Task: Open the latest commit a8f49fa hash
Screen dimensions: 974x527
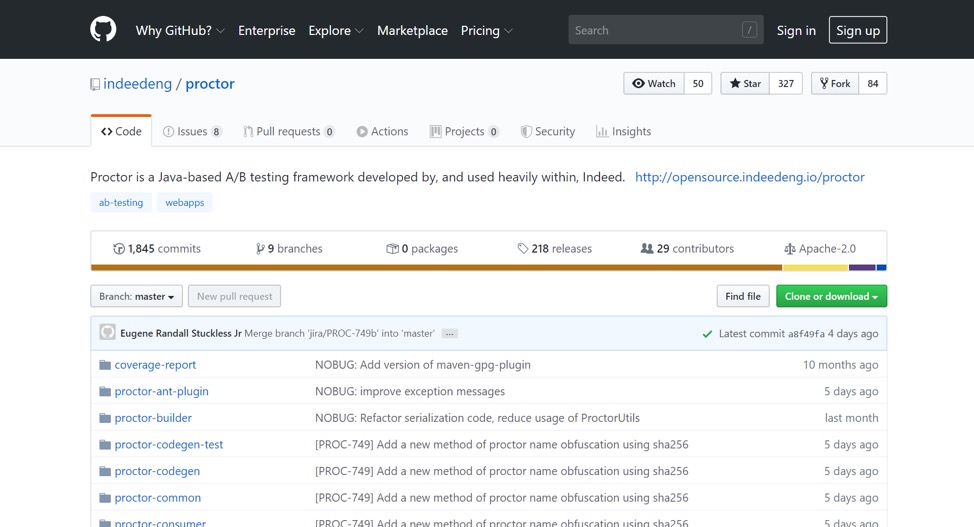Action: [x=806, y=334]
